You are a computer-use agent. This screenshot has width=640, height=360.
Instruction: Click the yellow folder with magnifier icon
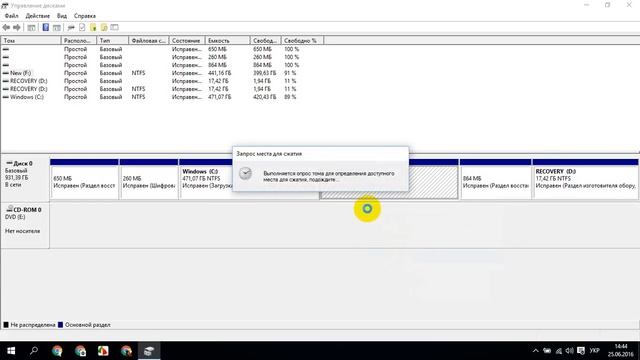point(104,27)
